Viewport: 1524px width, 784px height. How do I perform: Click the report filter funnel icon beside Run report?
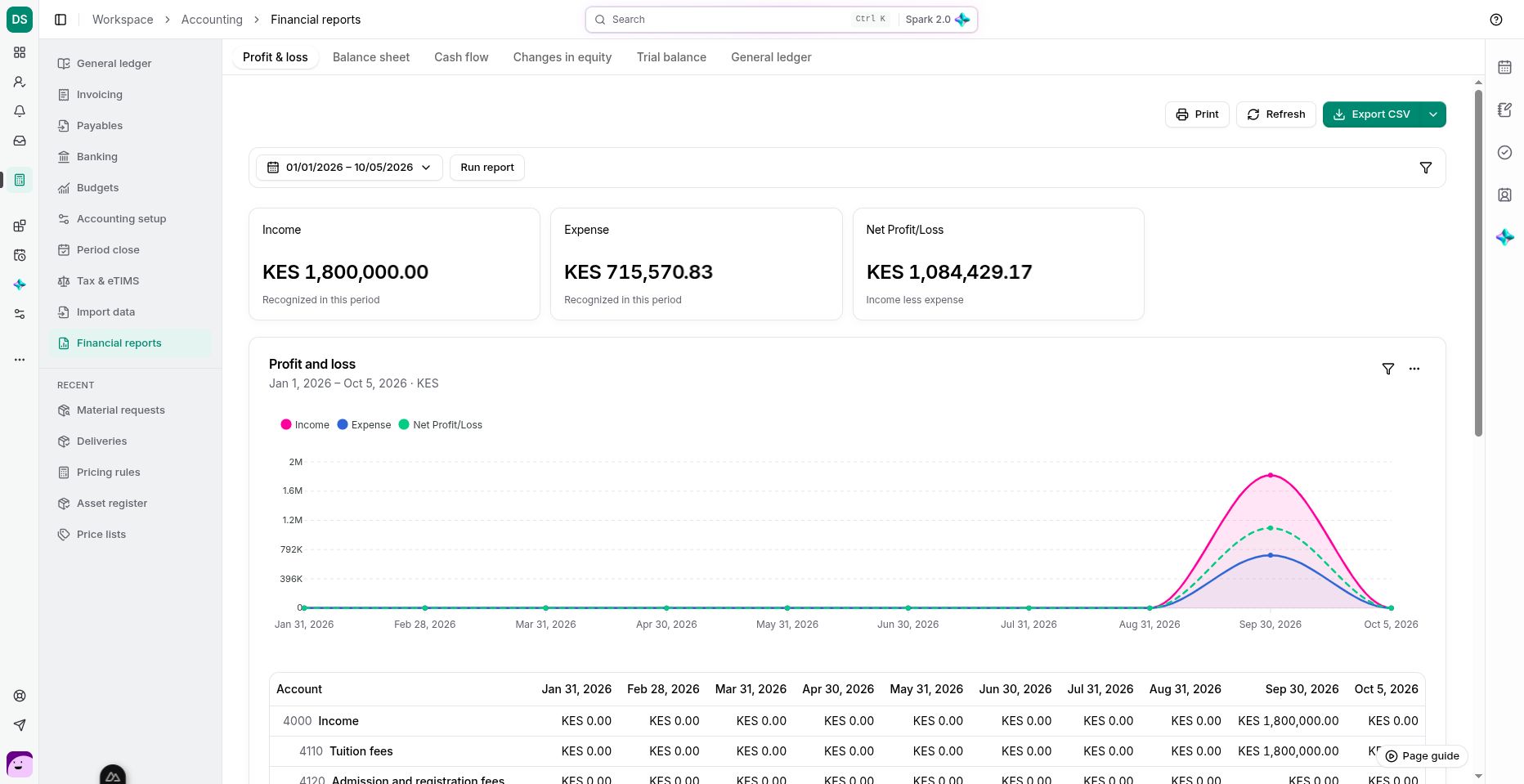click(x=1426, y=168)
